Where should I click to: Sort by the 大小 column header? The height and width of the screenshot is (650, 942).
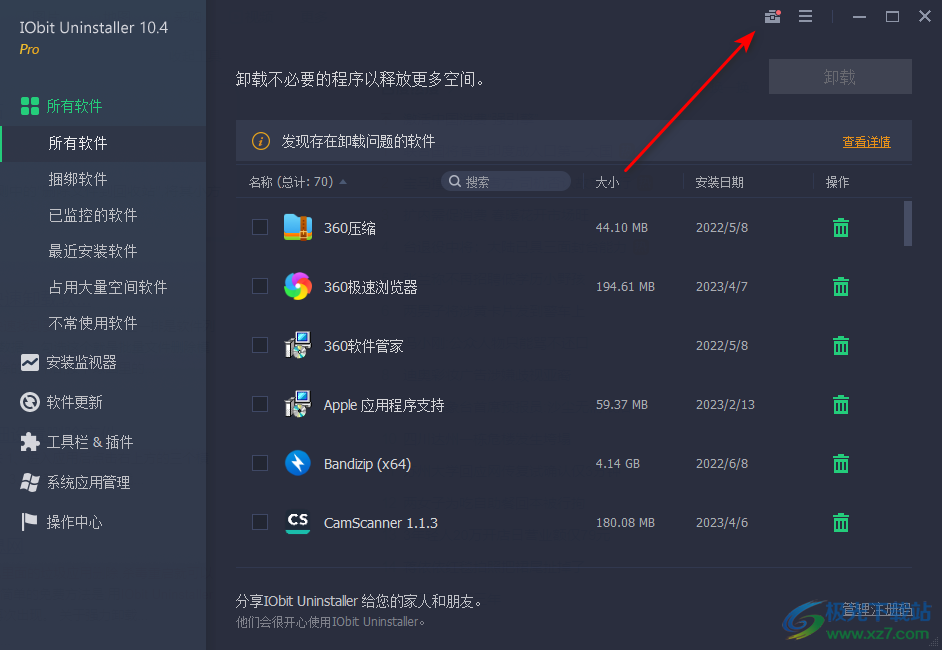click(607, 182)
